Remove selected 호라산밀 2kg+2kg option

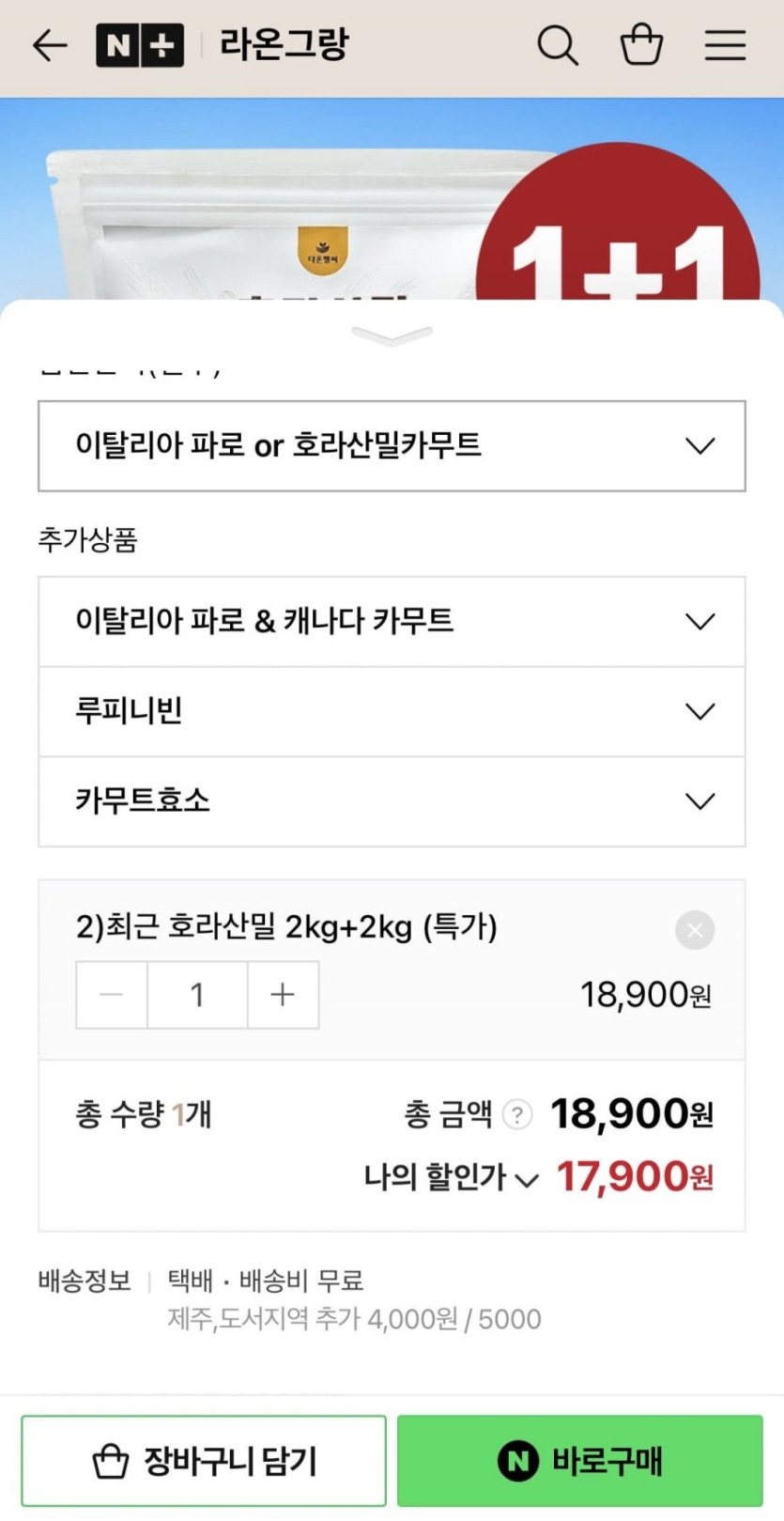pos(695,930)
